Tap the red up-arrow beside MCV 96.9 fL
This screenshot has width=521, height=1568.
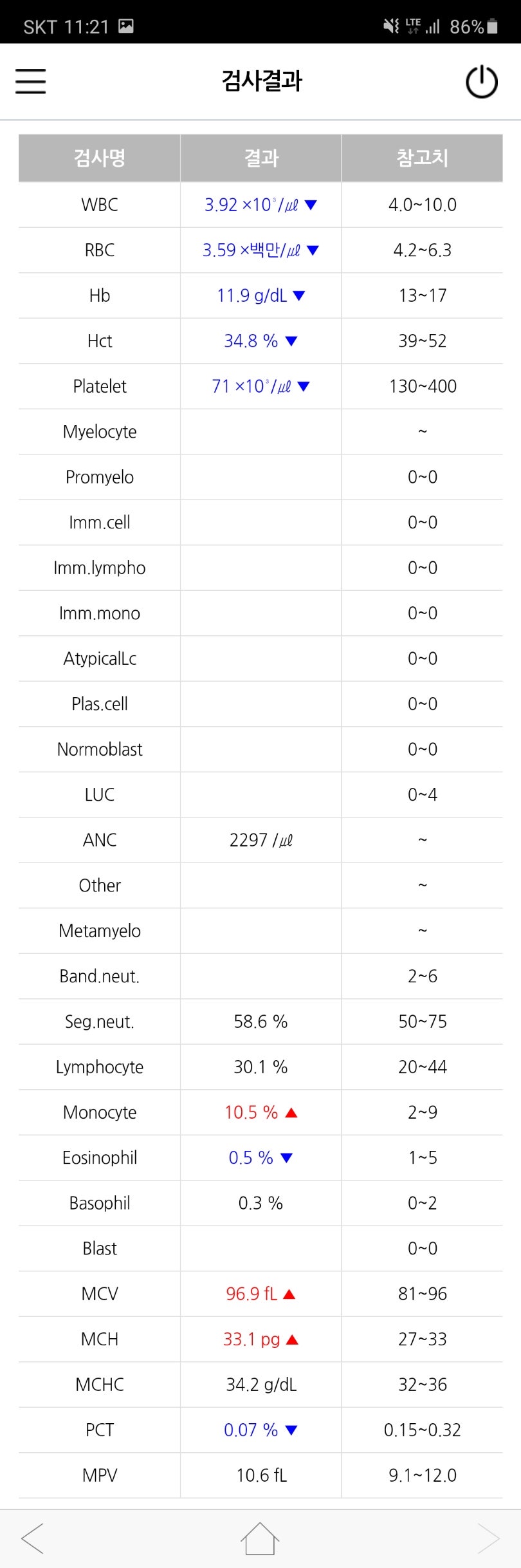click(289, 1294)
